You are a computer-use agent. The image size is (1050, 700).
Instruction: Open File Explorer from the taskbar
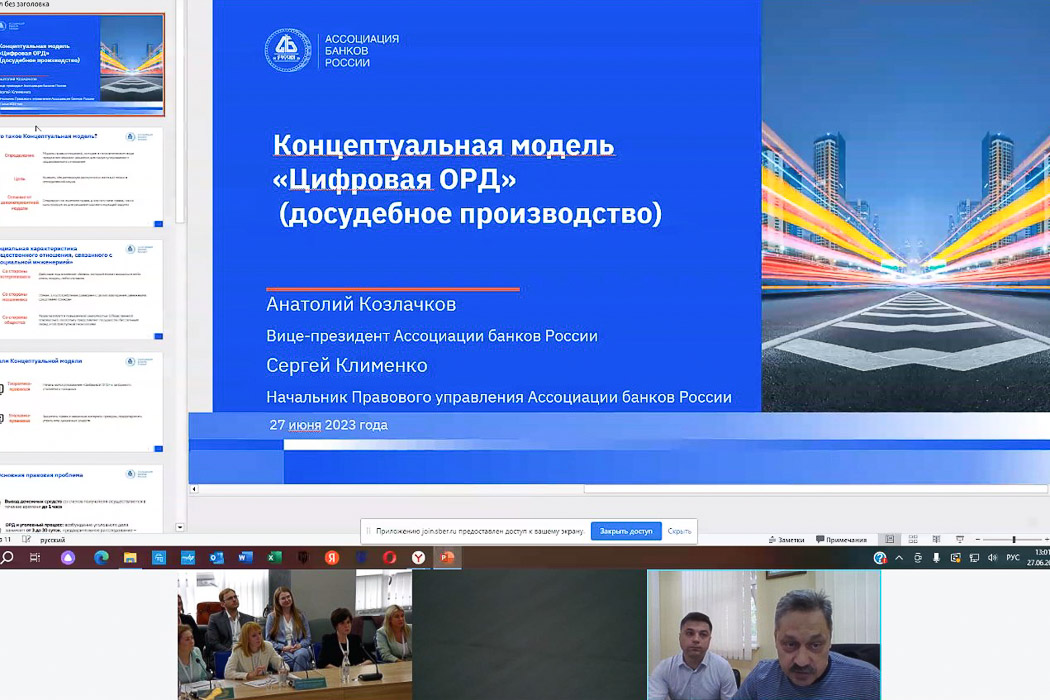tap(130, 557)
